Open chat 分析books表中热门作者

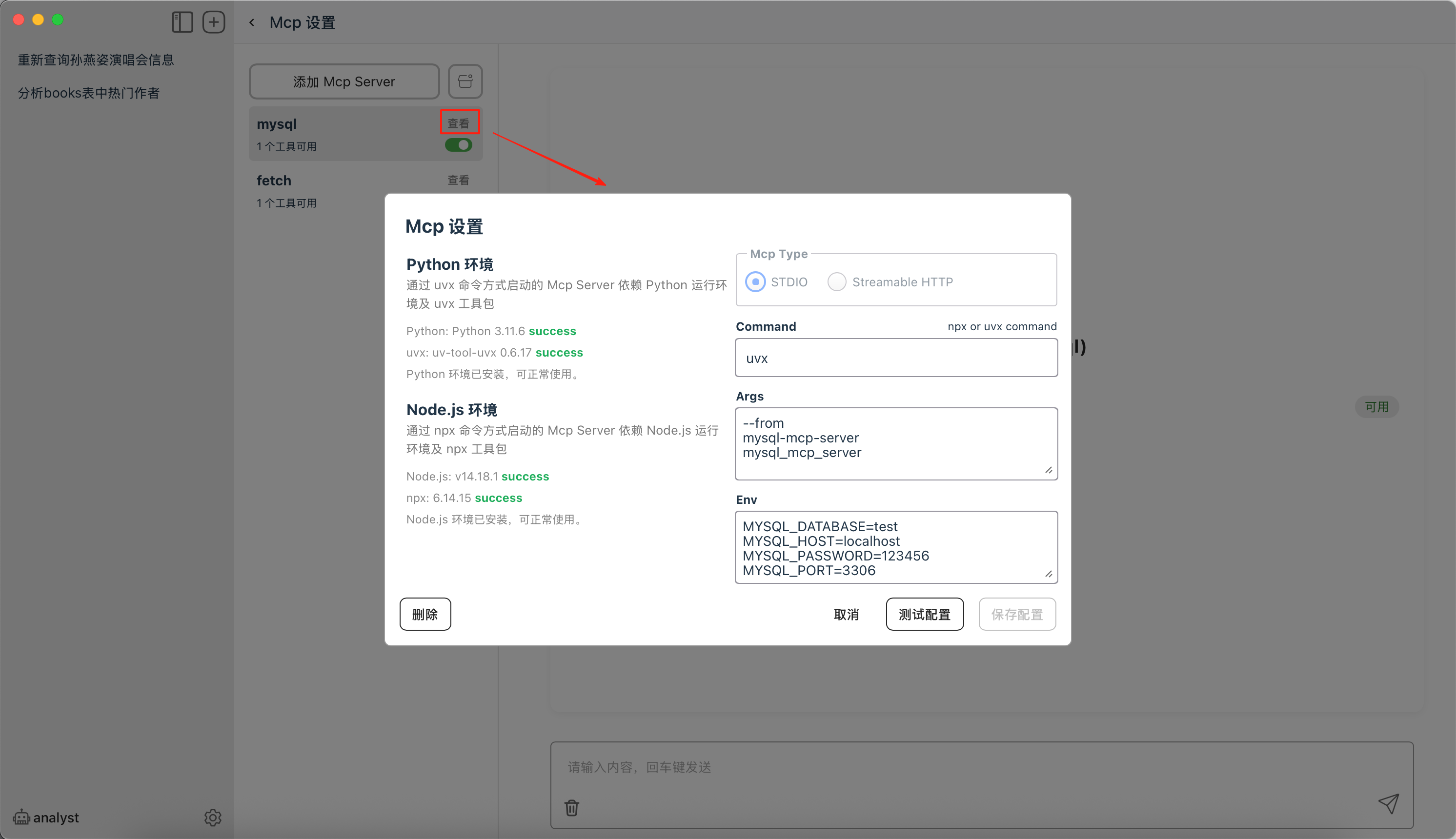click(88, 93)
